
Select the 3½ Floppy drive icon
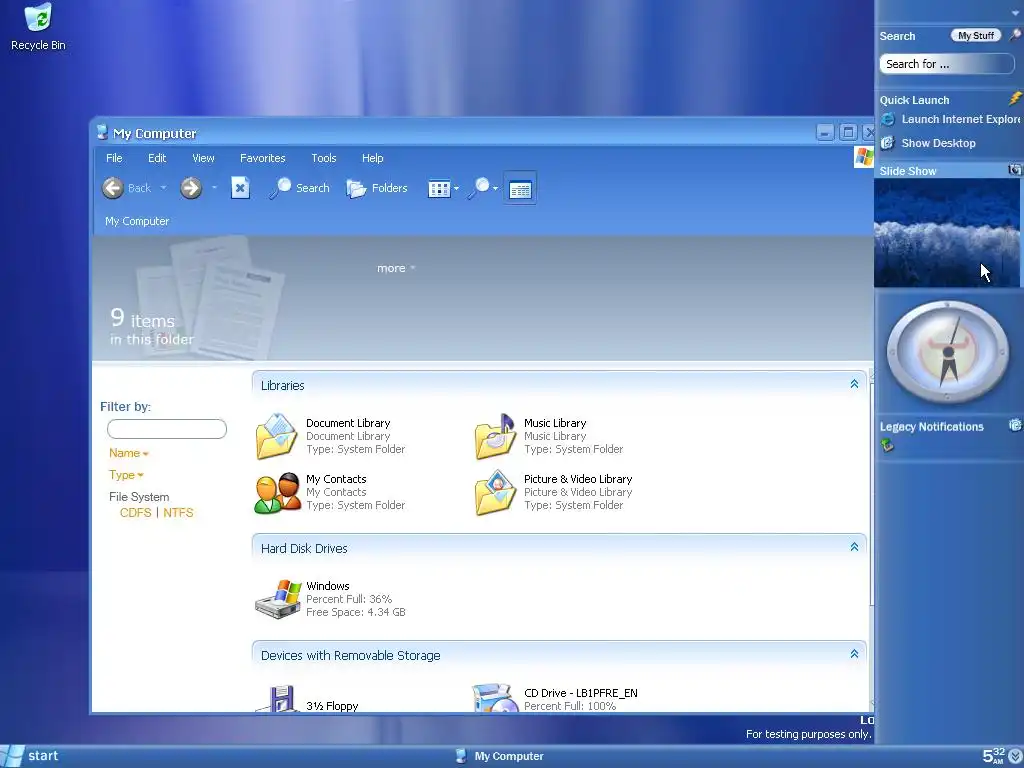278,699
